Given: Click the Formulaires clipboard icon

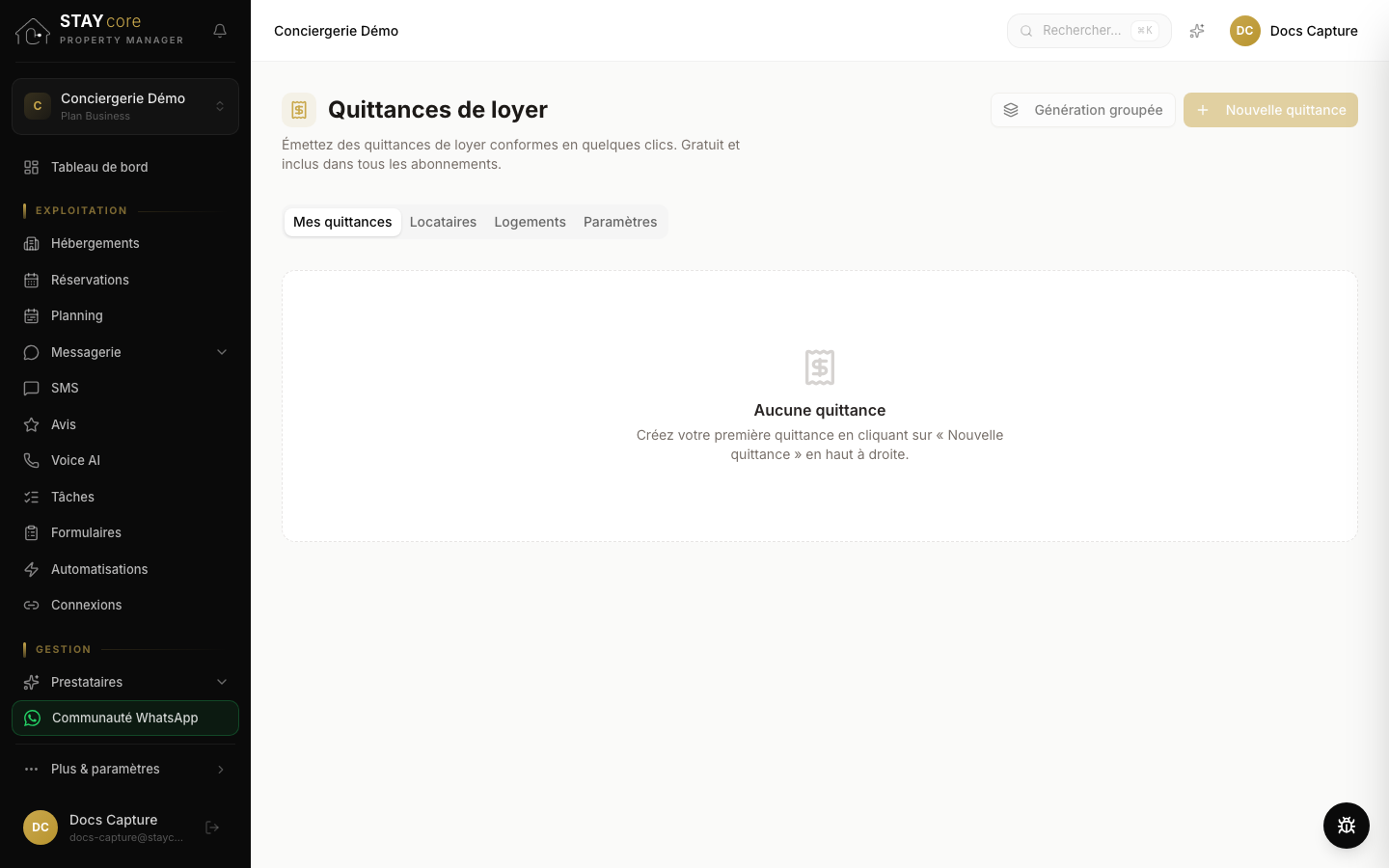Looking at the screenshot, I should pyautogui.click(x=31, y=532).
